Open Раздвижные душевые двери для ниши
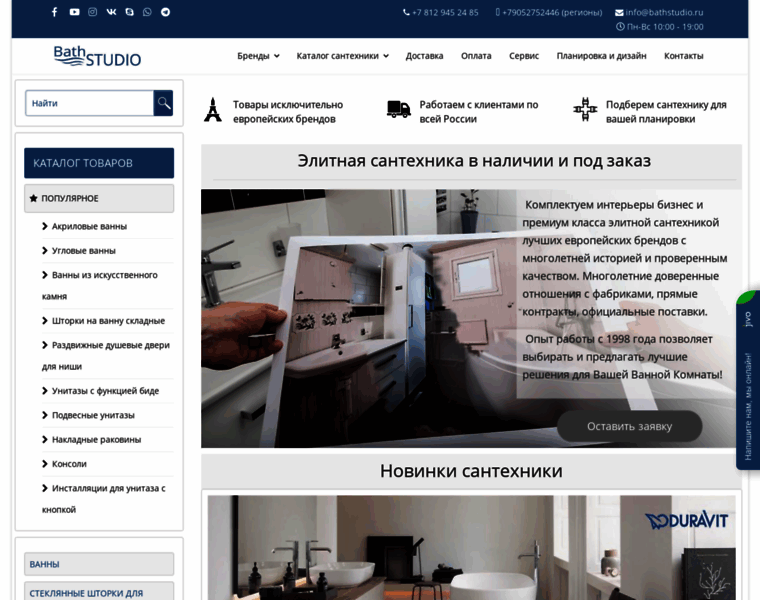Screen dimensions: 760x600 [106, 355]
